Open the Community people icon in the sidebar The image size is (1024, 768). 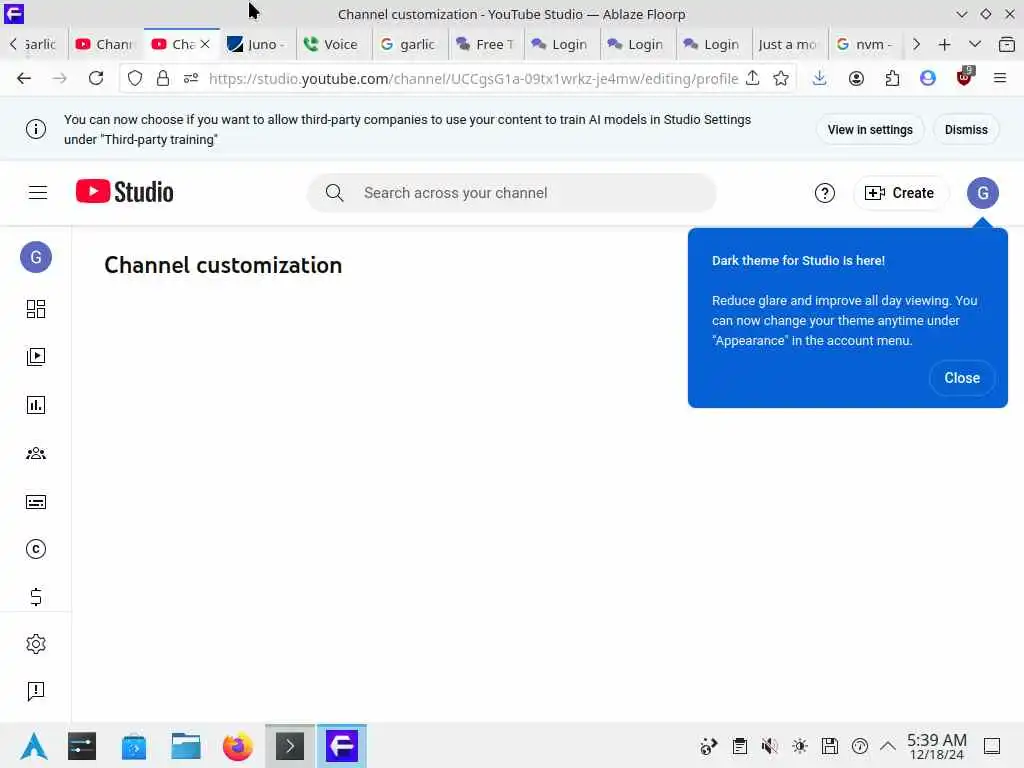(36, 453)
